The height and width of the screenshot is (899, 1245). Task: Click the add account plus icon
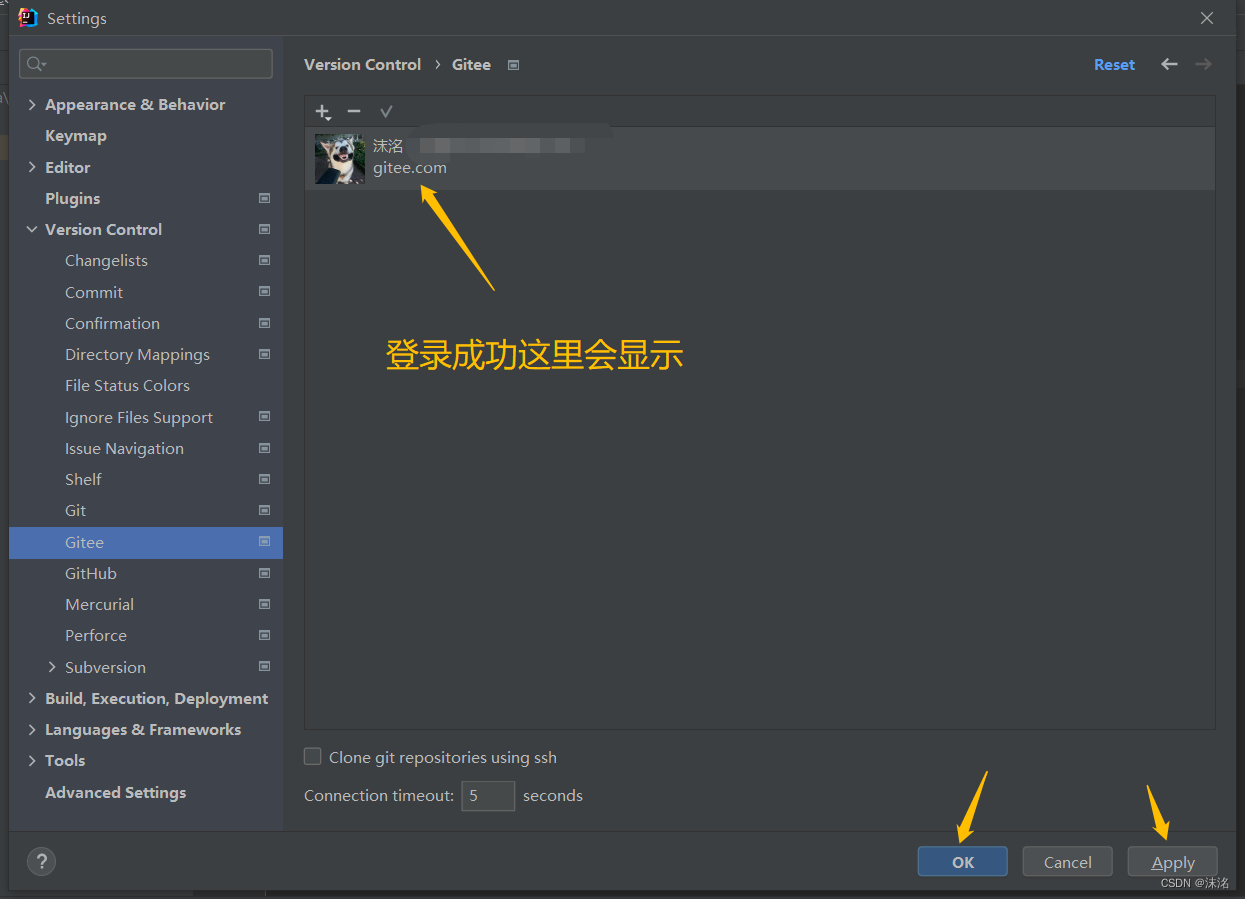[323, 112]
